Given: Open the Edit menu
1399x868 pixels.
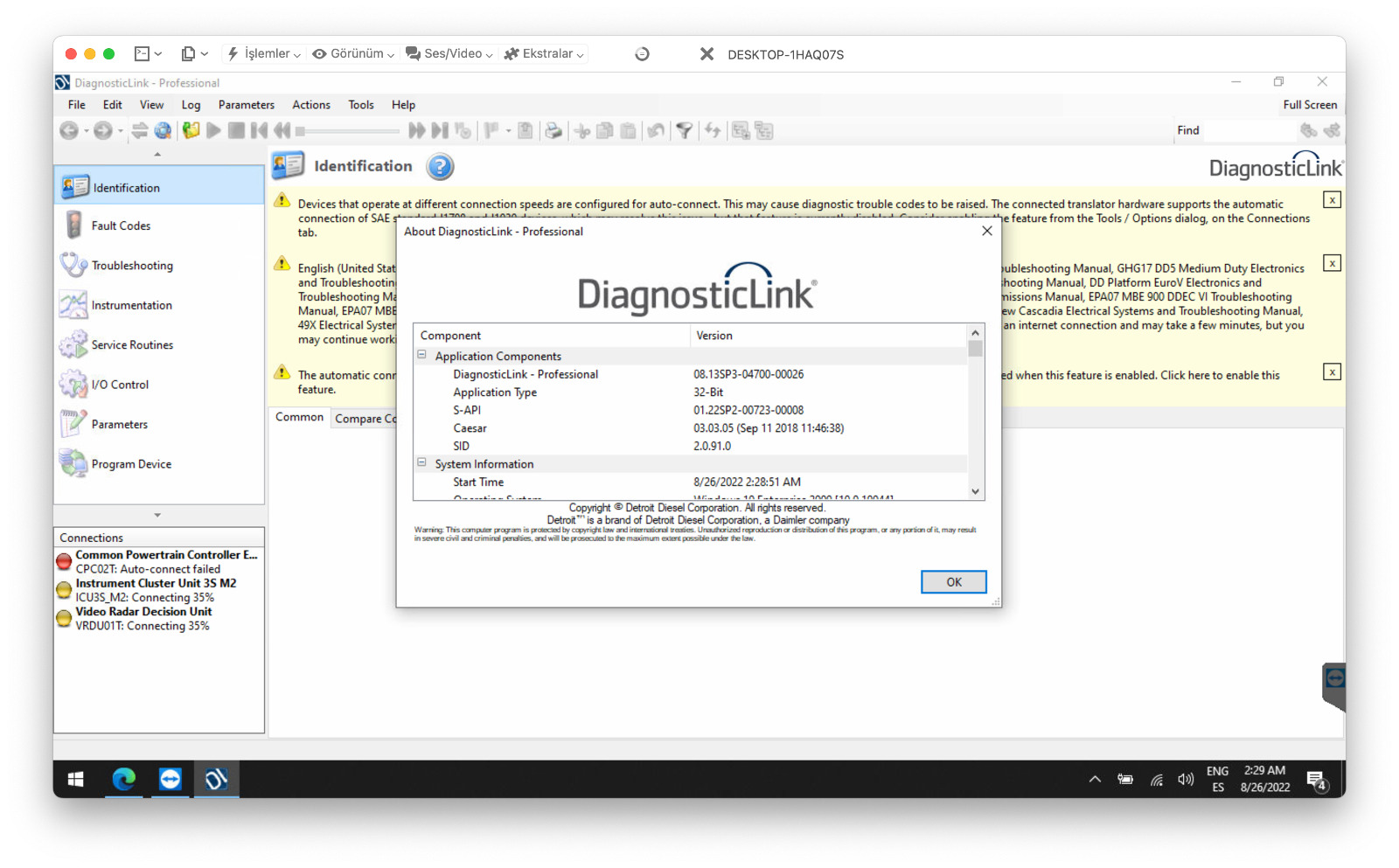Looking at the screenshot, I should tap(113, 105).
